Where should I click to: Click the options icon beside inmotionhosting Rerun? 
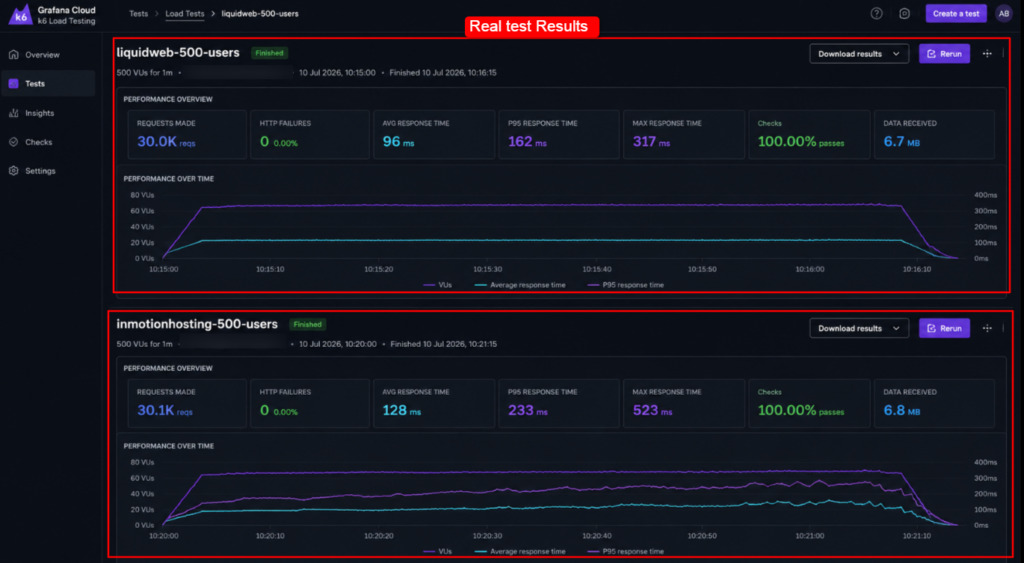[987, 328]
